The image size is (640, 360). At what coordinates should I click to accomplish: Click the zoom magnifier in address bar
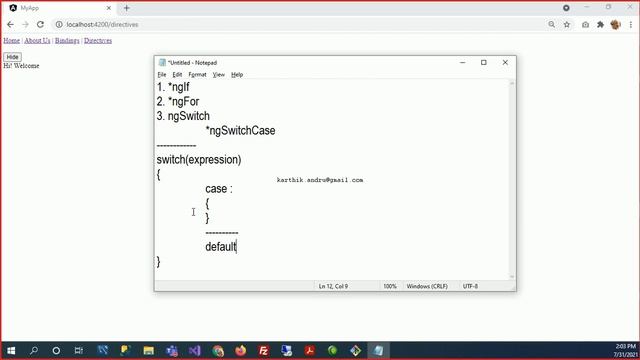click(551, 24)
